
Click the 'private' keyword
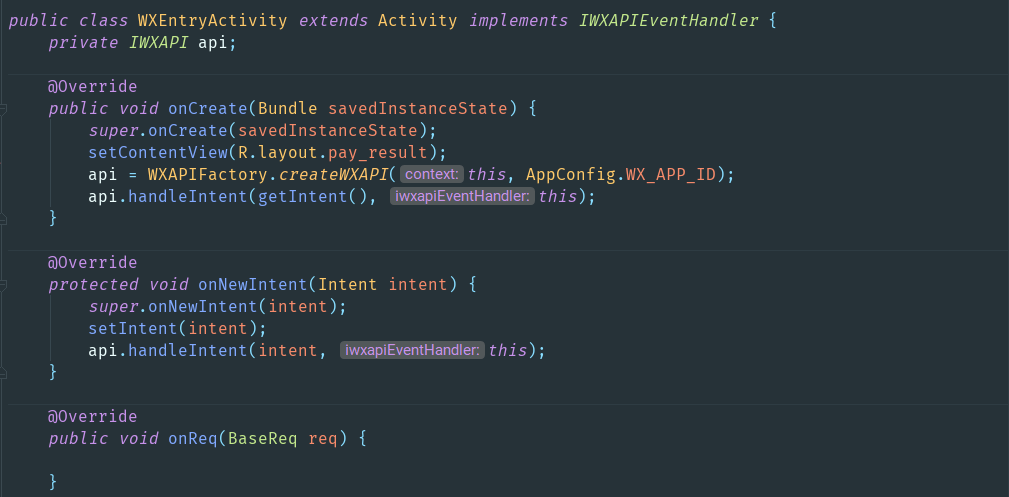click(x=83, y=43)
